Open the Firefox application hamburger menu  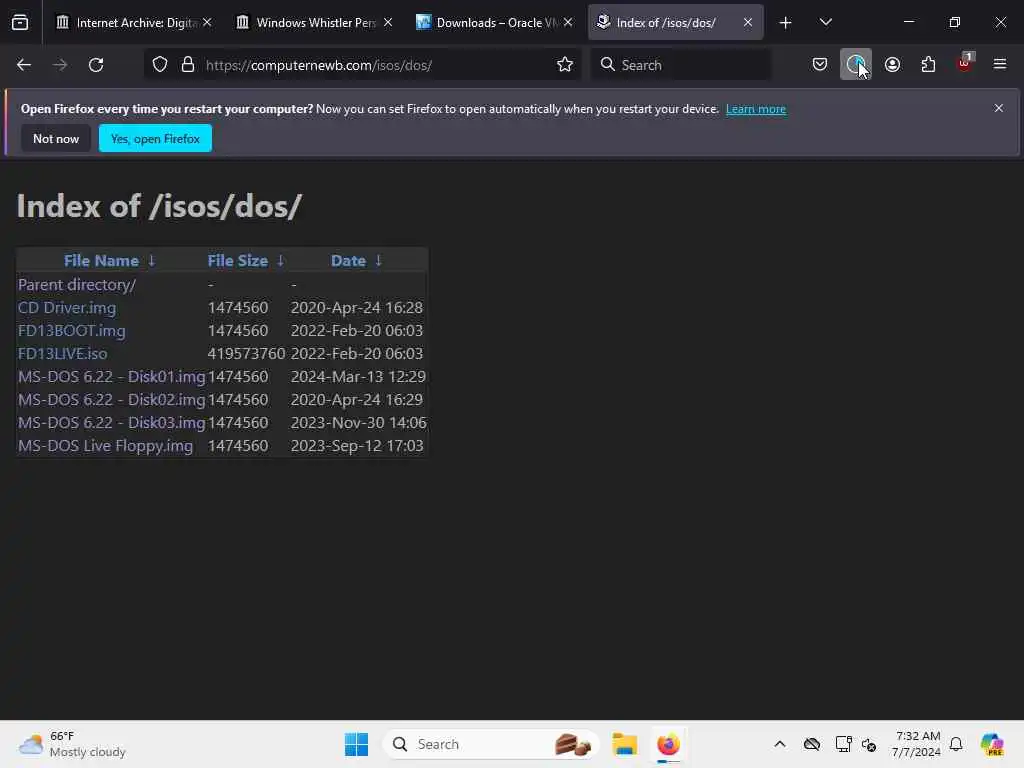[x=1000, y=65]
